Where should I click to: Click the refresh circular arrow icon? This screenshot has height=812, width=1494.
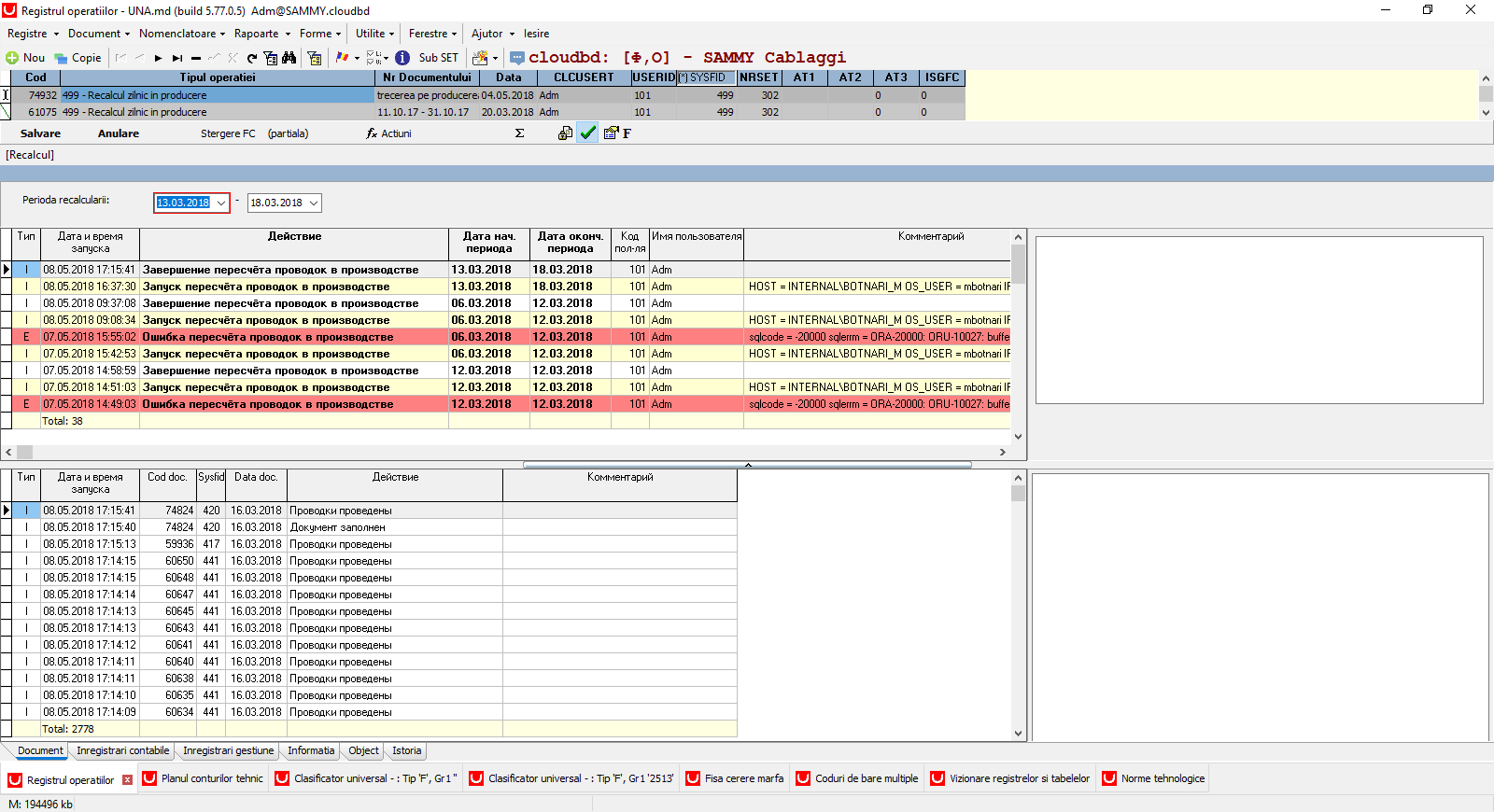[x=252, y=58]
